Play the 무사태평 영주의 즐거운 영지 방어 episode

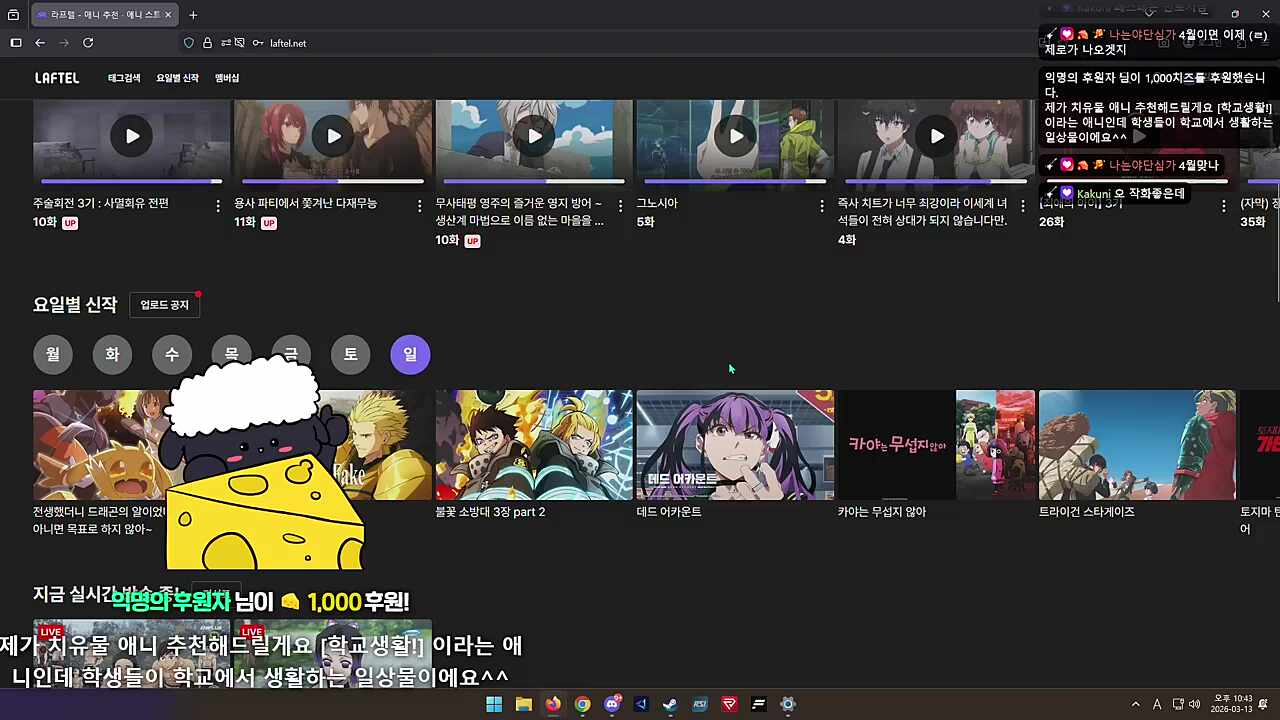[534, 136]
